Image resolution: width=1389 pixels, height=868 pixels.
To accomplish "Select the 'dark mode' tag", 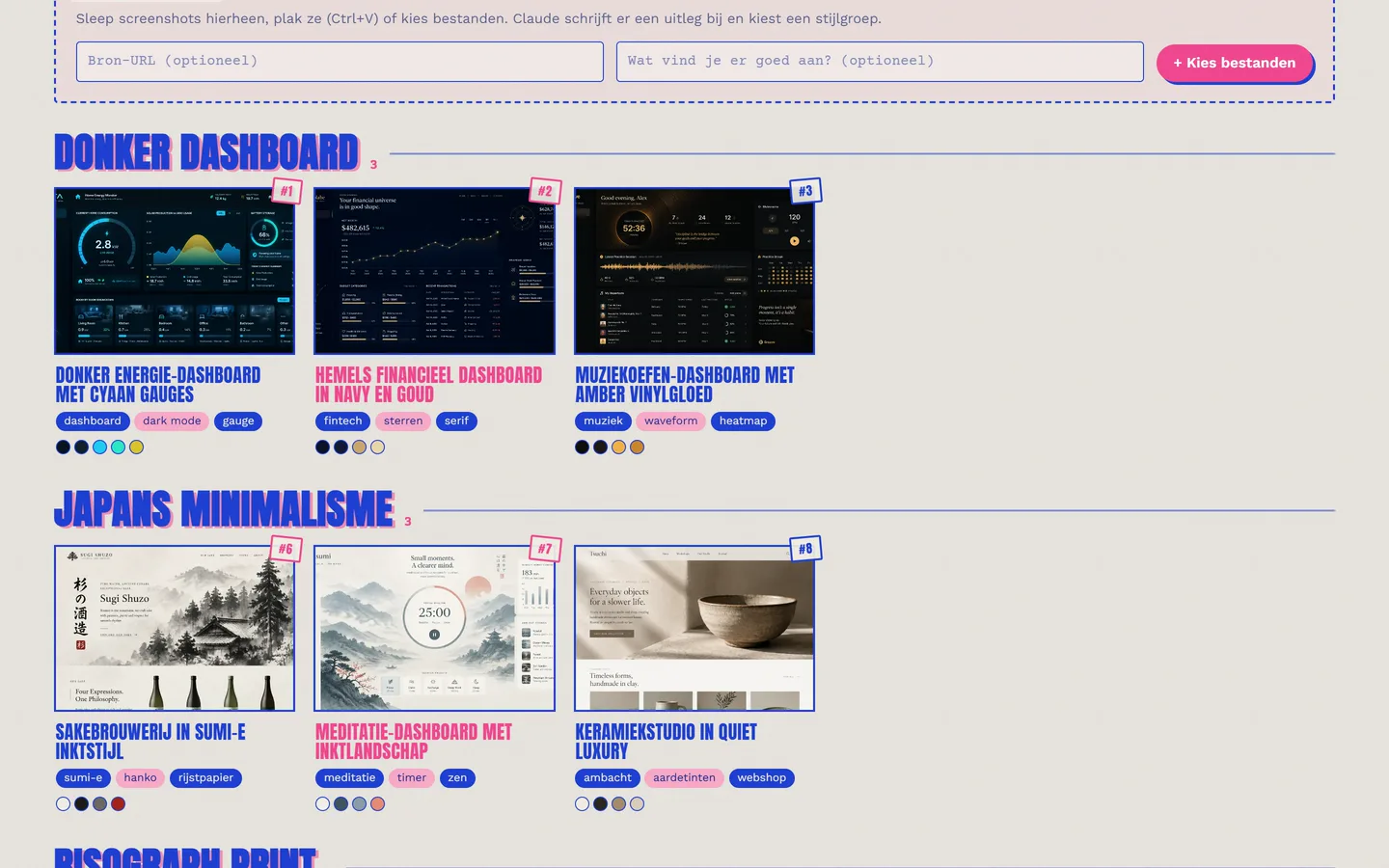I will click(172, 421).
